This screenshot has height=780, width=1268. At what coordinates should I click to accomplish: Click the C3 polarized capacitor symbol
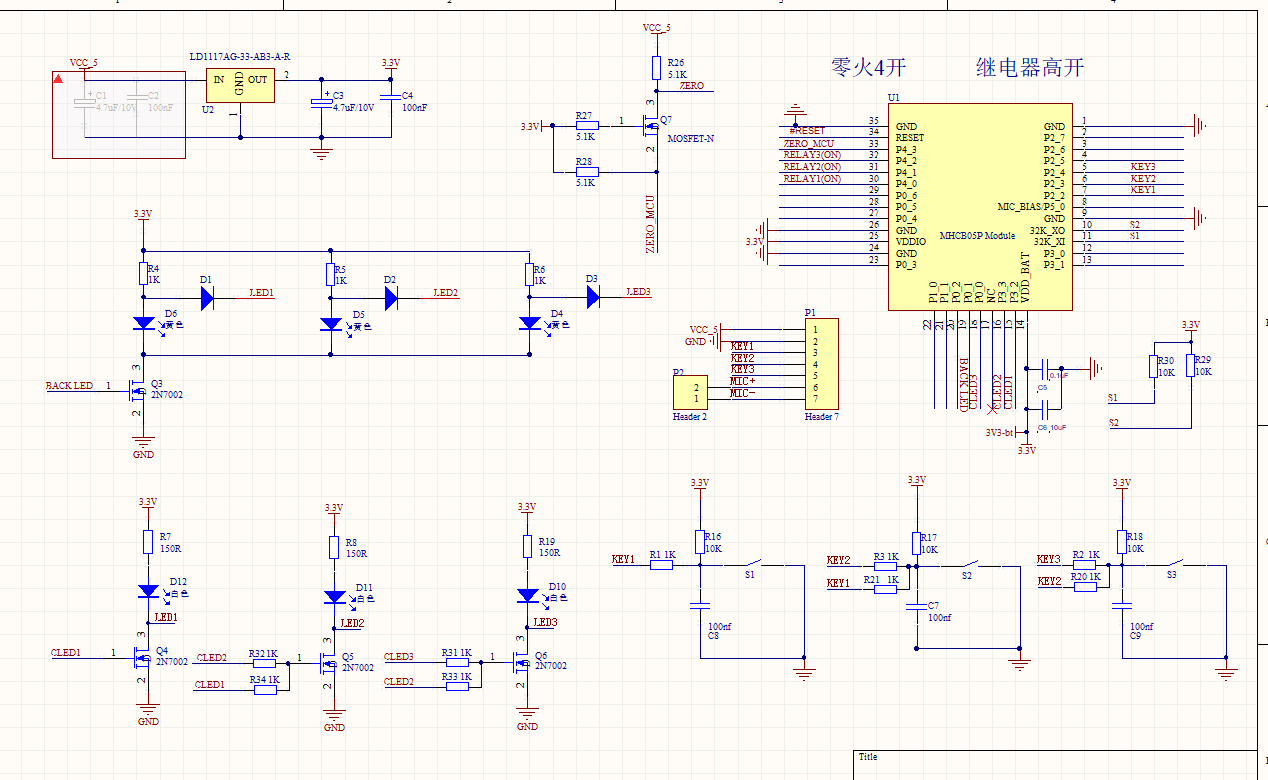pos(321,103)
